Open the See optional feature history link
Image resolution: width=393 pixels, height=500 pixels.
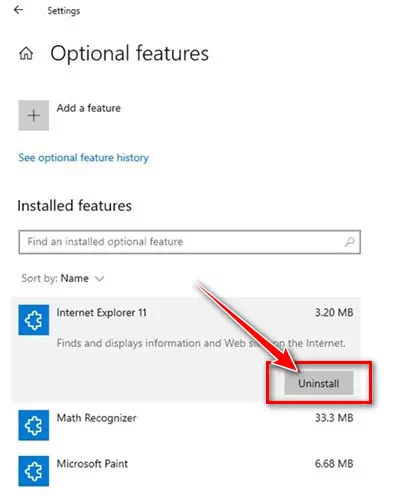point(83,157)
